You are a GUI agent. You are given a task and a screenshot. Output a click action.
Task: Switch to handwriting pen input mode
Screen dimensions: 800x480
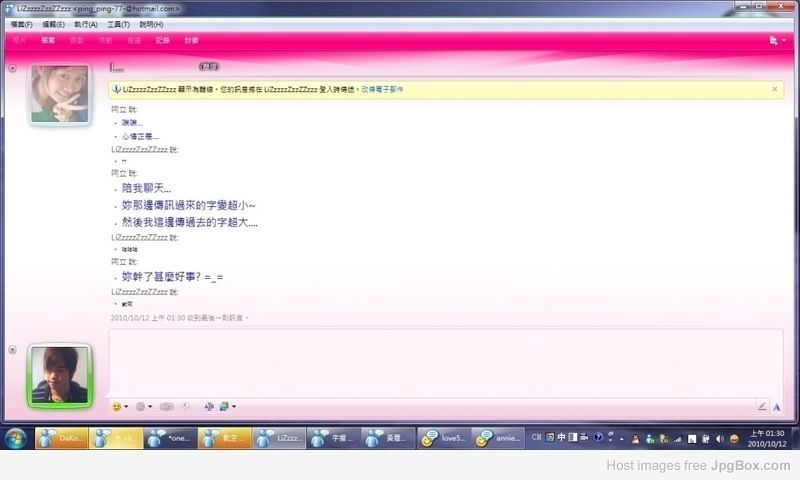[x=762, y=407]
